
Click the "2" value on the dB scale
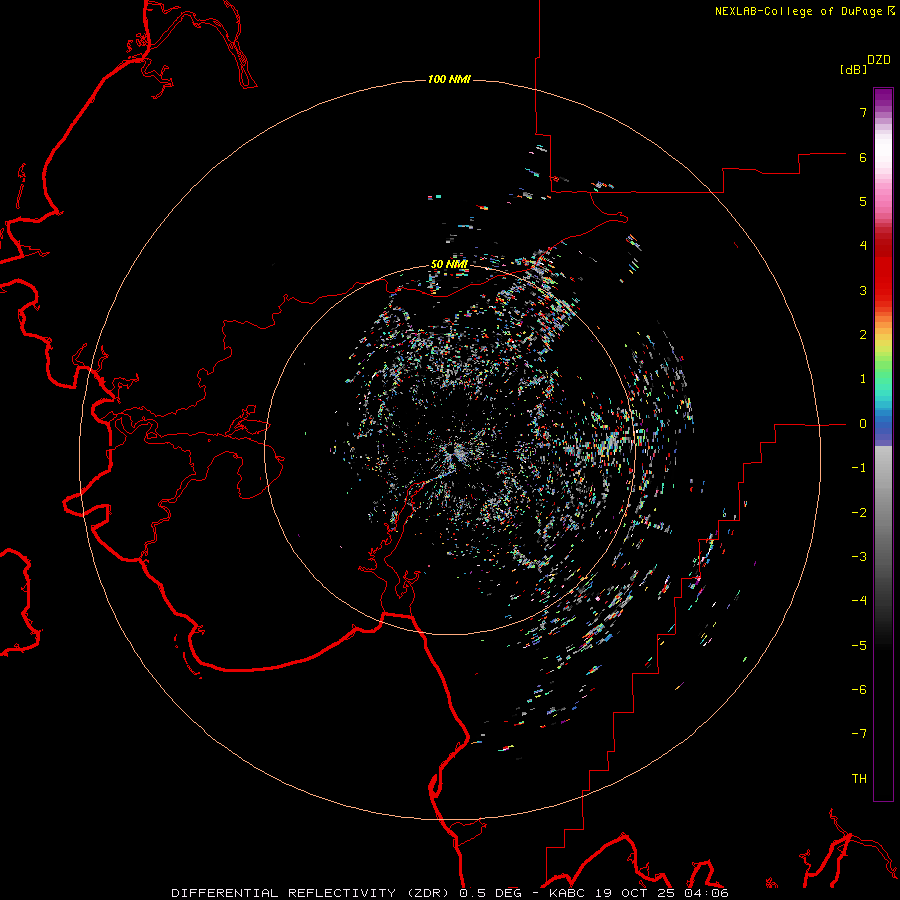coord(863,335)
